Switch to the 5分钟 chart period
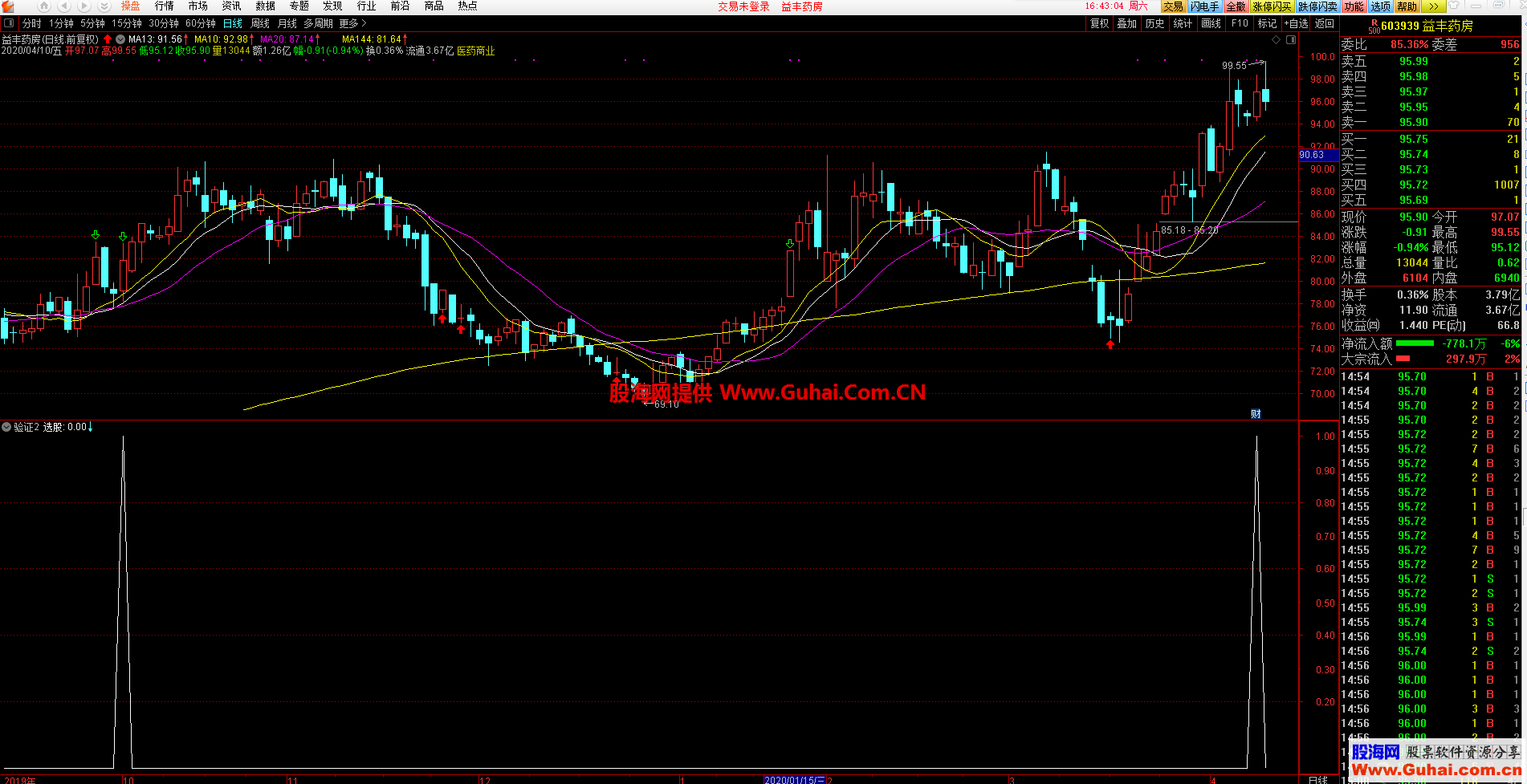The width and height of the screenshot is (1527, 784). click(x=92, y=23)
